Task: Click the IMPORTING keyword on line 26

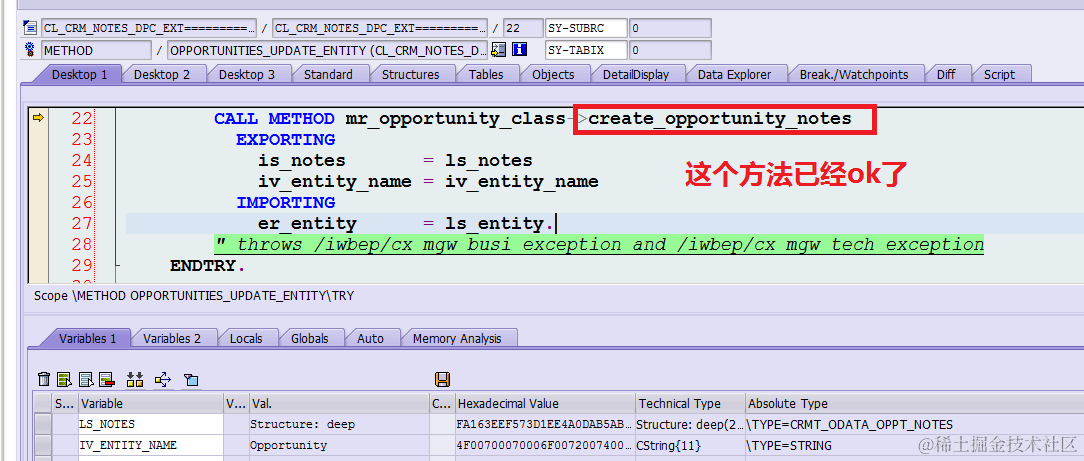Action: click(286, 203)
